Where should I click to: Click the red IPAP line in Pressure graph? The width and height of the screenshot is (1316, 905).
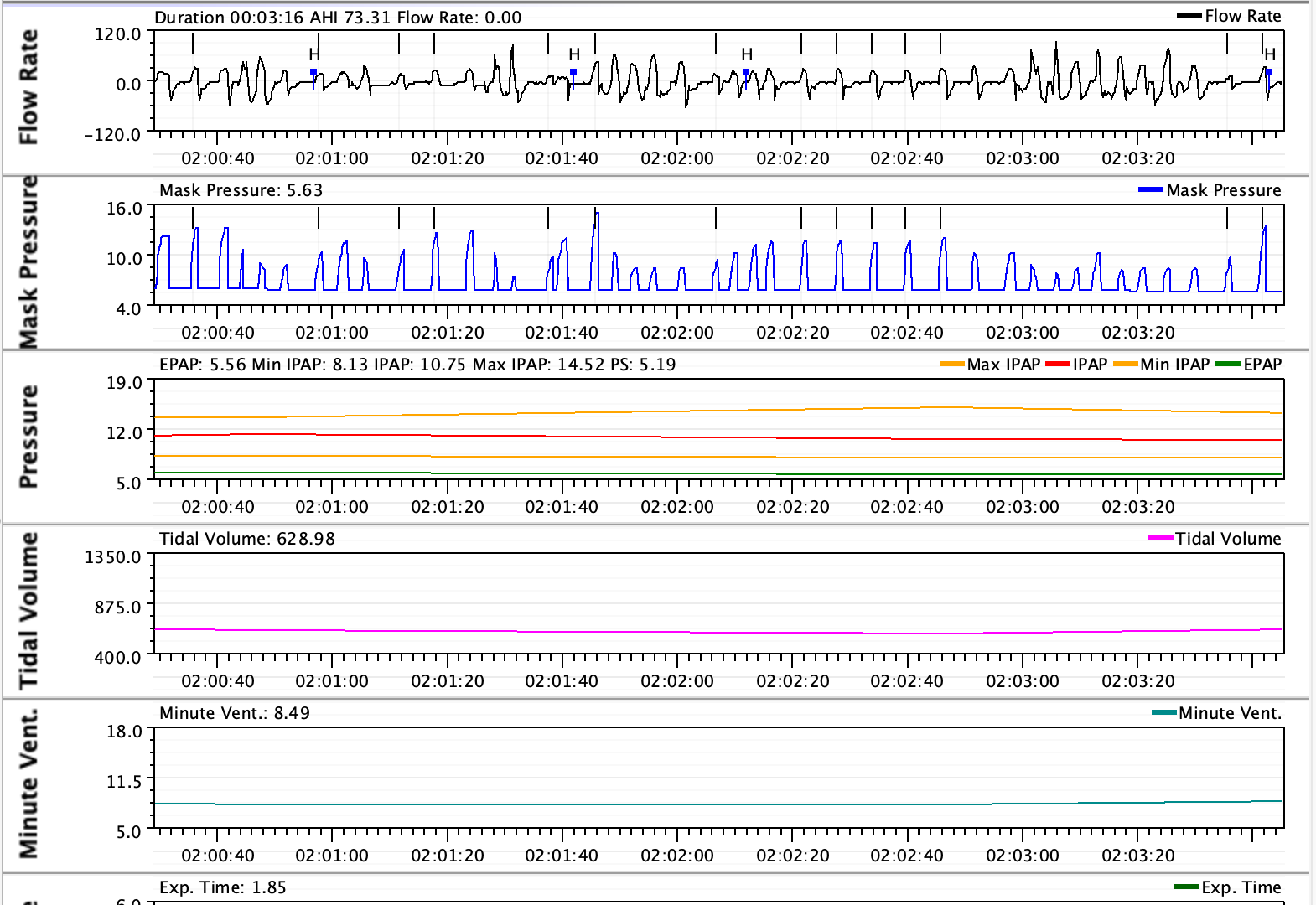click(718, 437)
